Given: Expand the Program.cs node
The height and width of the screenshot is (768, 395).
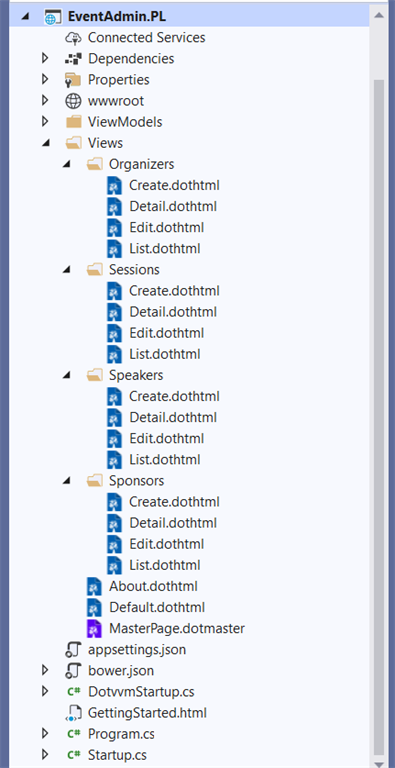Looking at the screenshot, I should (46, 734).
